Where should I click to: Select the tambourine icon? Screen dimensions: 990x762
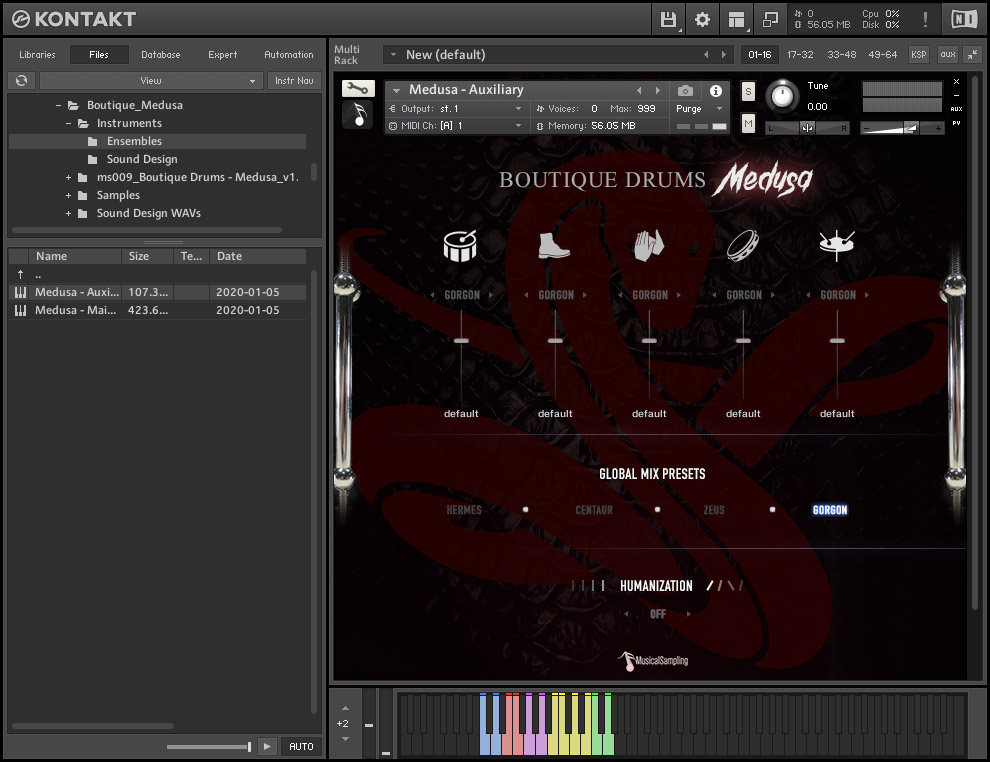tap(742, 245)
